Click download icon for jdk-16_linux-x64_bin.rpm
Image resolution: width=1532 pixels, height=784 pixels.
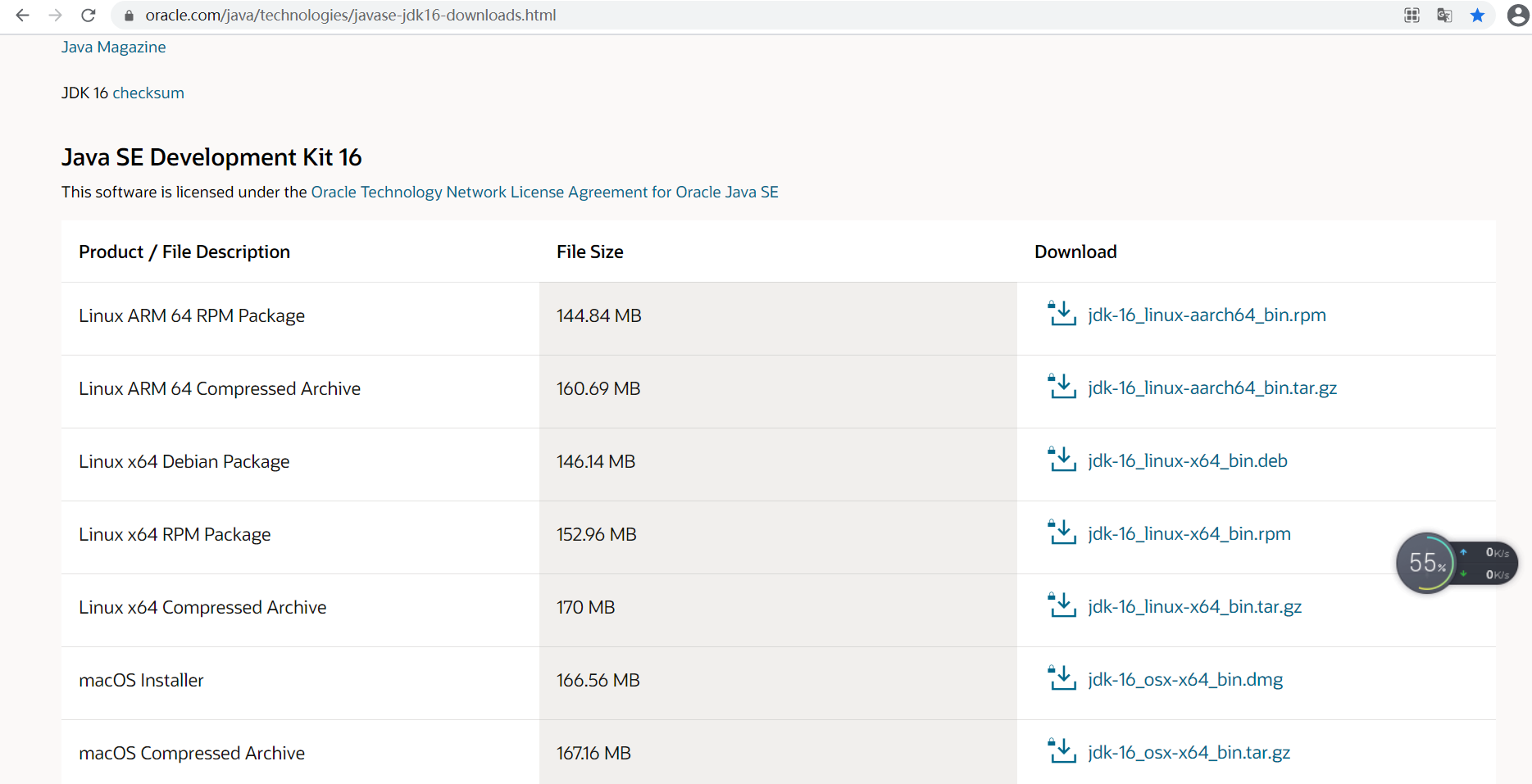tap(1062, 532)
